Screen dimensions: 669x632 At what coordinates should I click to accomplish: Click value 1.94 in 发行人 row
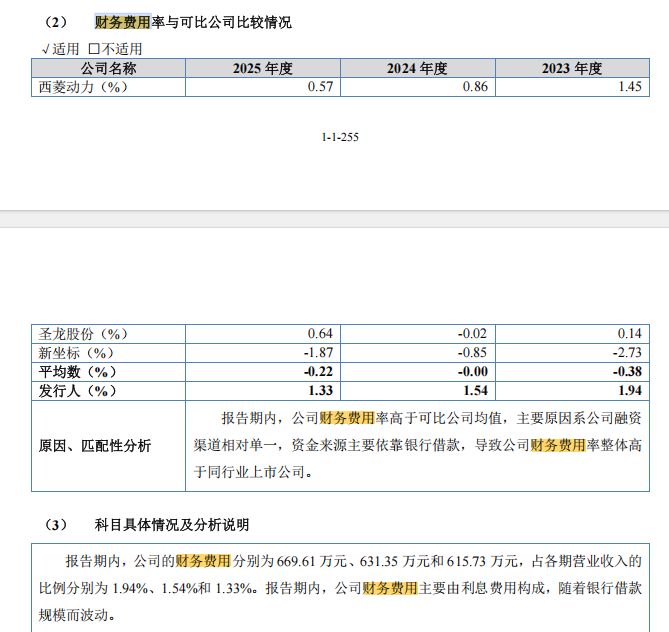click(630, 390)
